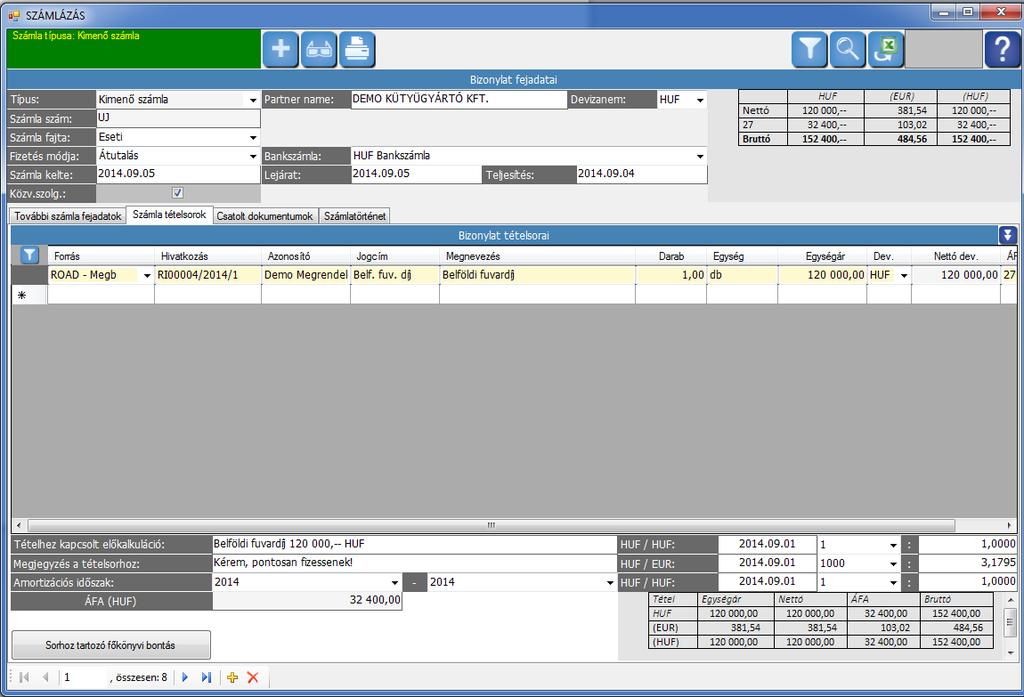Click the Teljesítés date field 2014.09.04
Viewport: 1024px width, 697px height.
pos(641,174)
